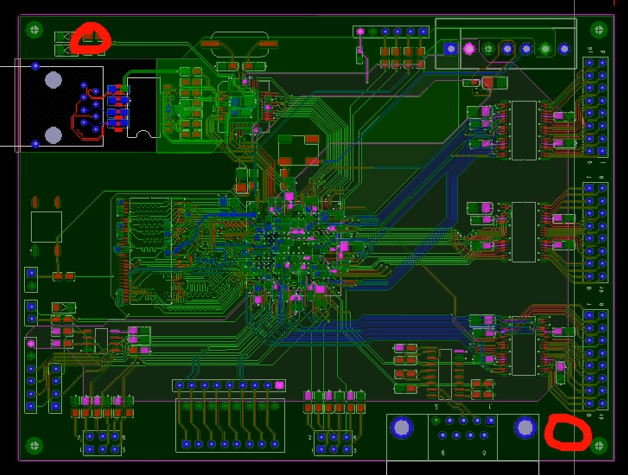628x475 pixels.
Task: Select the white square component outline on left side
Action: click(x=46, y=227)
